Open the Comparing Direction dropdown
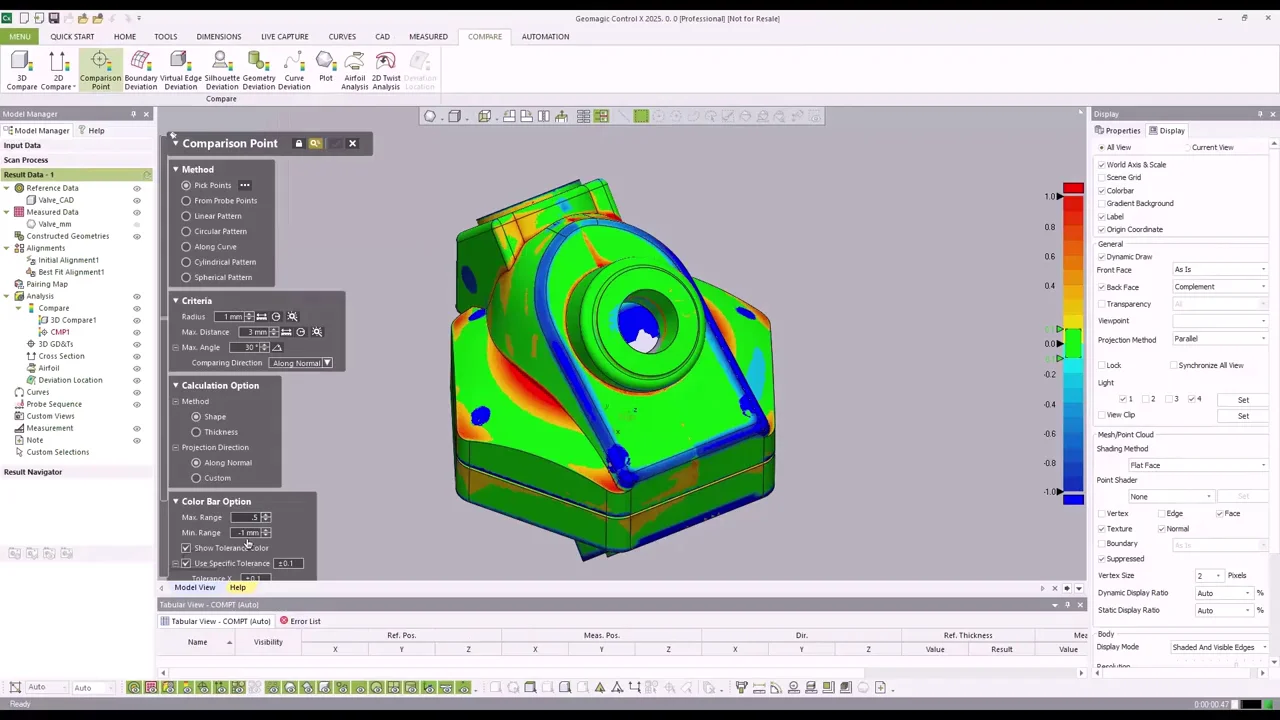 point(301,363)
